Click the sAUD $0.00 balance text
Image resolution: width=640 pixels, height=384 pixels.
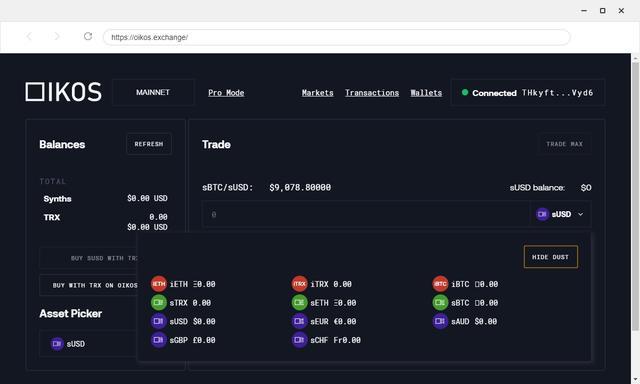tap(486, 321)
